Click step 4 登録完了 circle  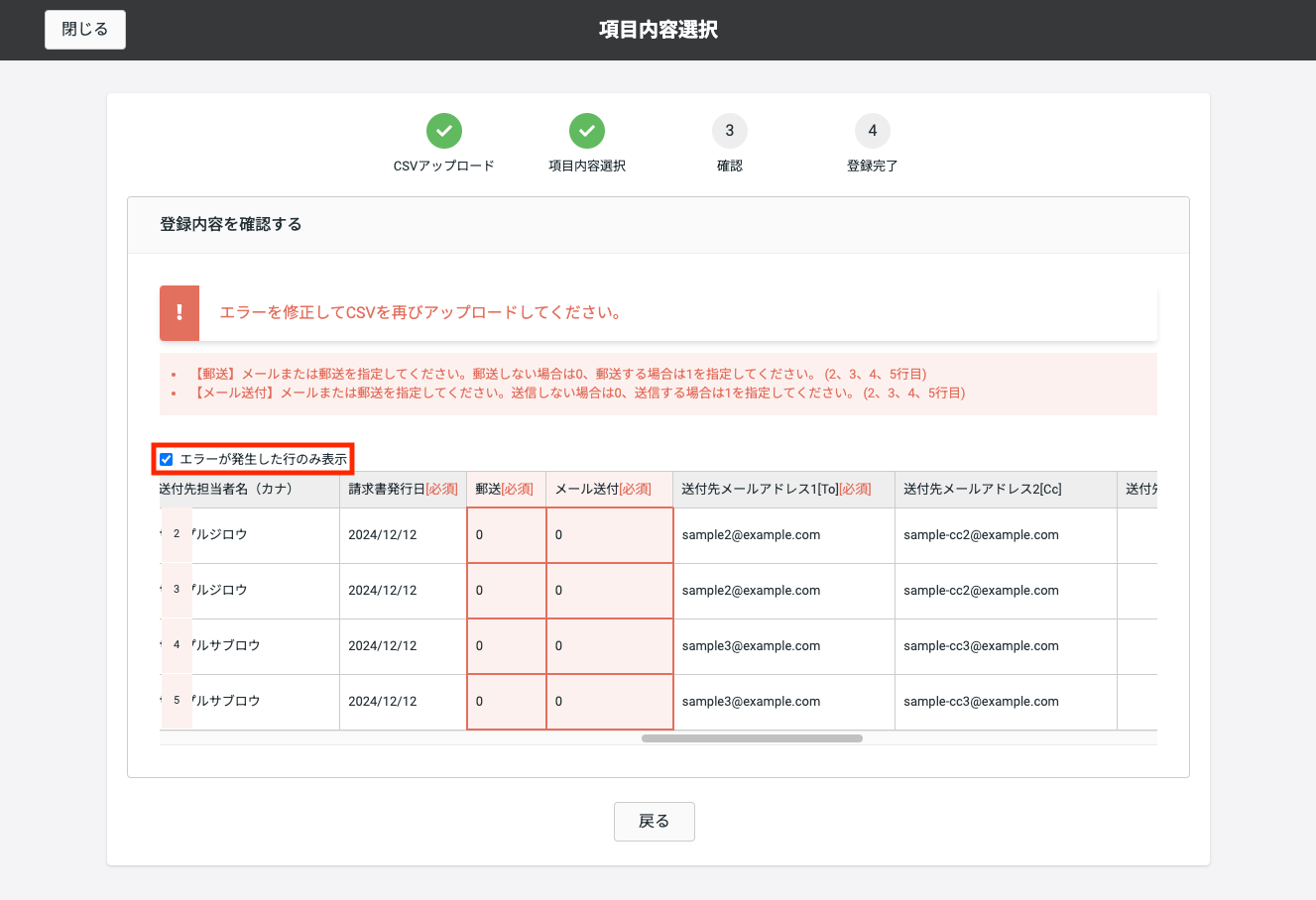[873, 130]
